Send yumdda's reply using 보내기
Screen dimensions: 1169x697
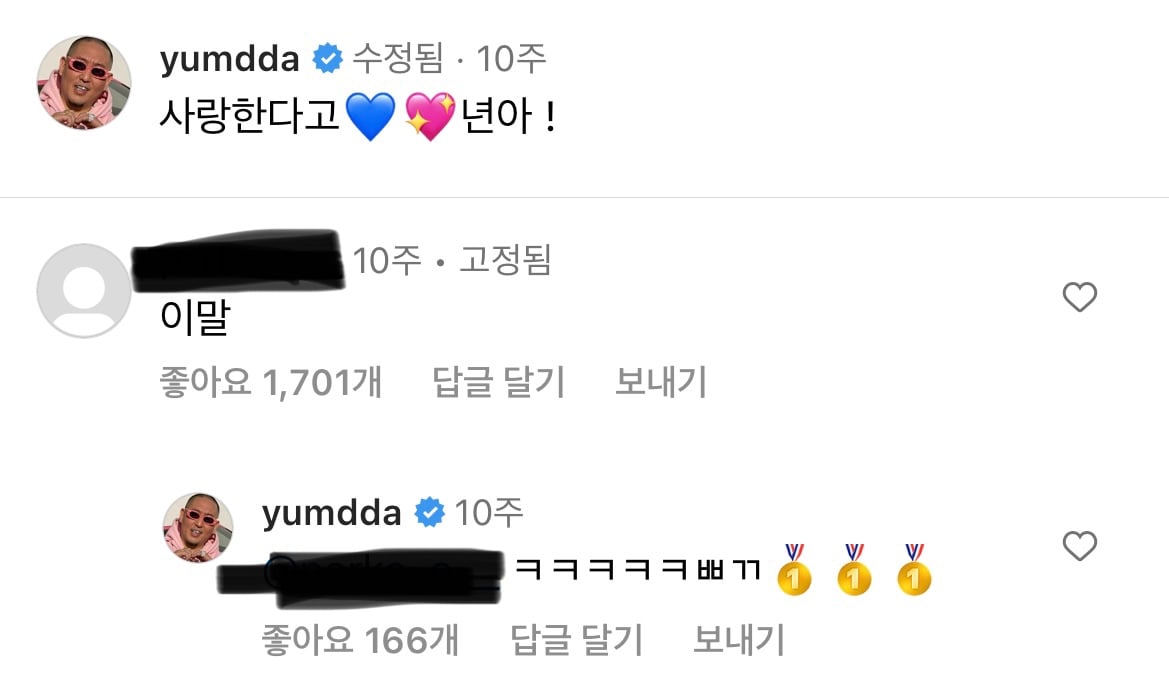coord(739,640)
